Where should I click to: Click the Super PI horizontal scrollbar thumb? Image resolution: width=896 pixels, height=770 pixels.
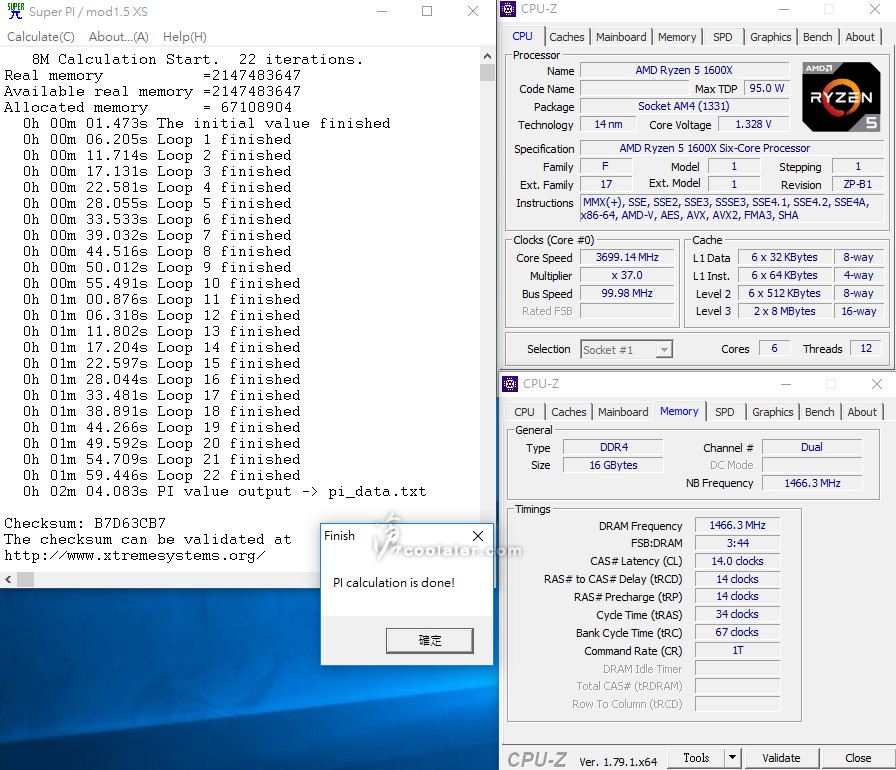(25, 579)
